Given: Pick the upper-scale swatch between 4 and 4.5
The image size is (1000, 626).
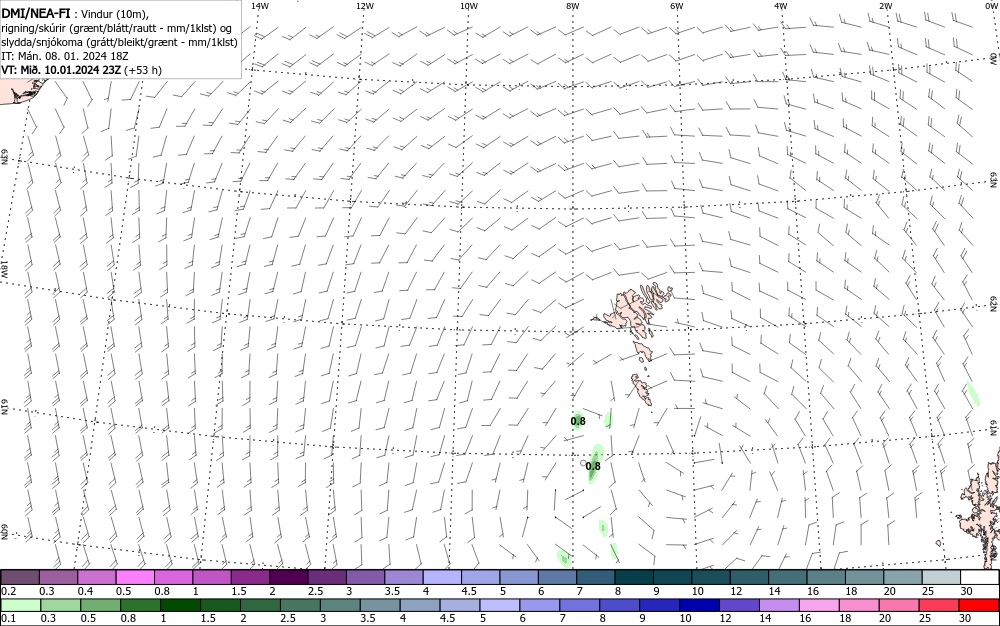Looking at the screenshot, I should tap(442, 577).
